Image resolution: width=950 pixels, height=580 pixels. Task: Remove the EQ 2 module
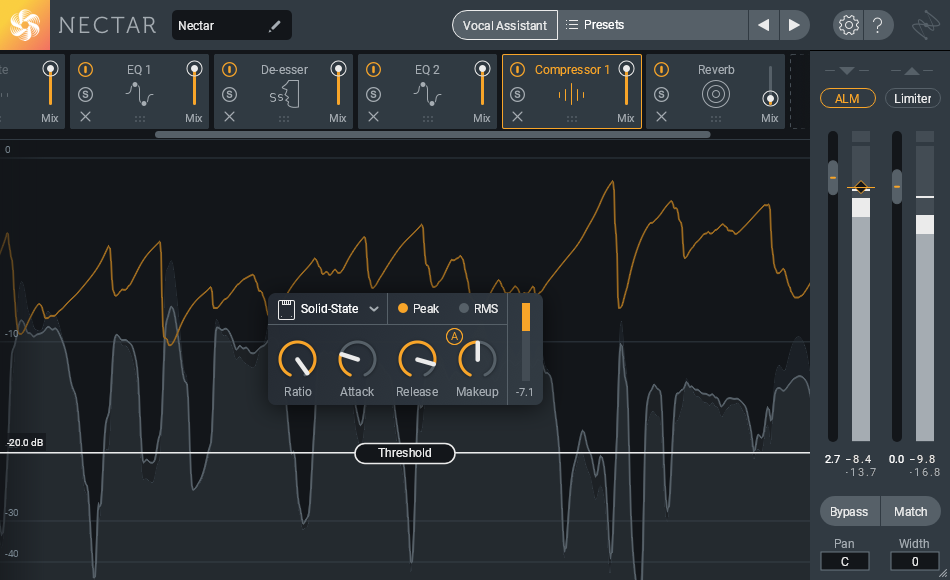374,116
